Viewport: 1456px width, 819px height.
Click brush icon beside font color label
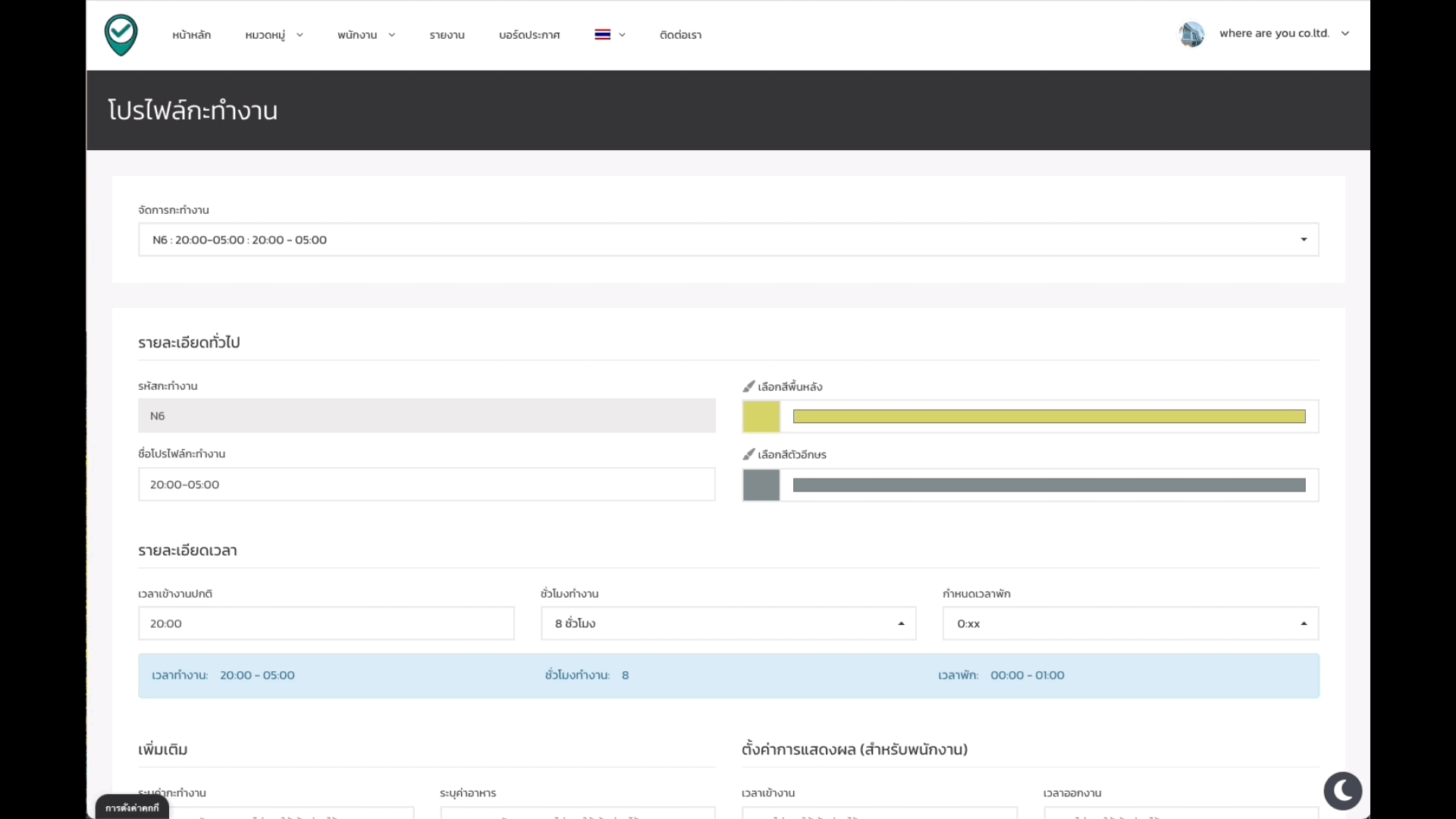tap(748, 454)
